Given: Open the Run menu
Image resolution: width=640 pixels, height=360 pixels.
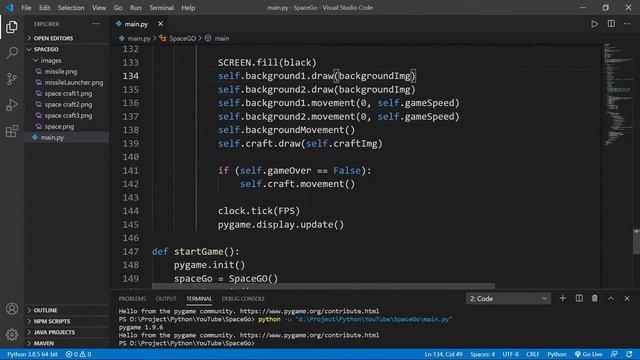Looking at the screenshot, I should click(x=136, y=8).
